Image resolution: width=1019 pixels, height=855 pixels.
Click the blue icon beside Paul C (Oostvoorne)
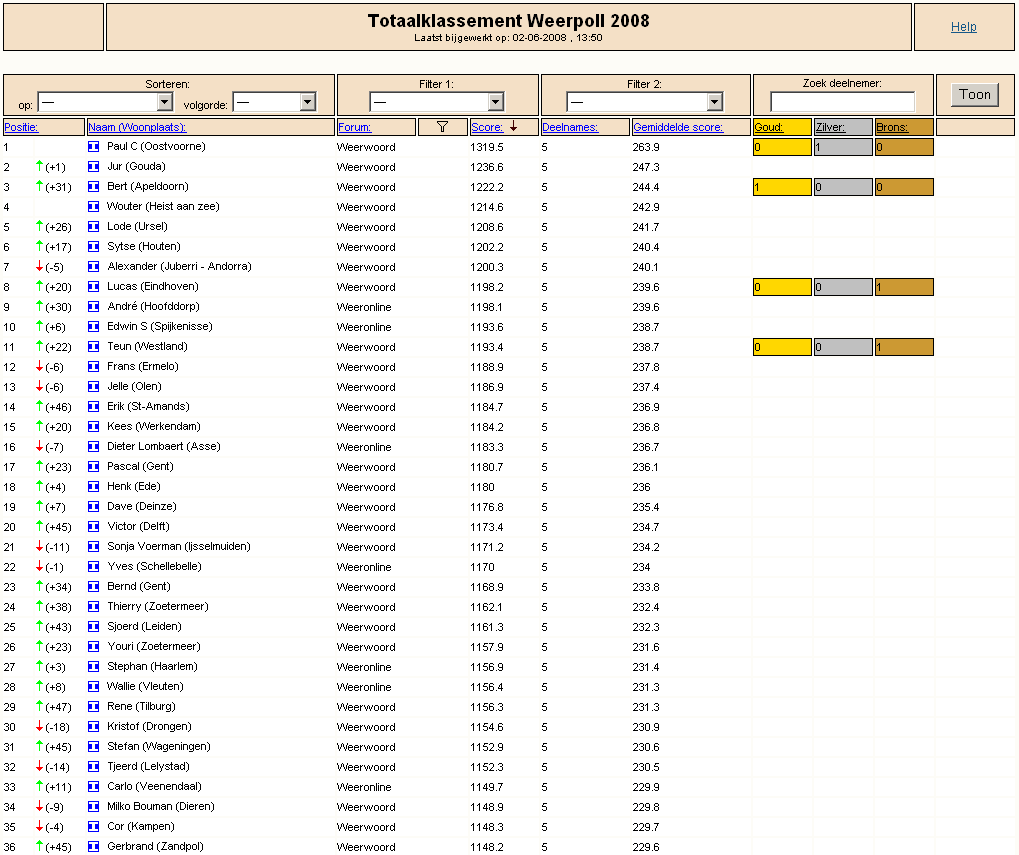click(94, 147)
